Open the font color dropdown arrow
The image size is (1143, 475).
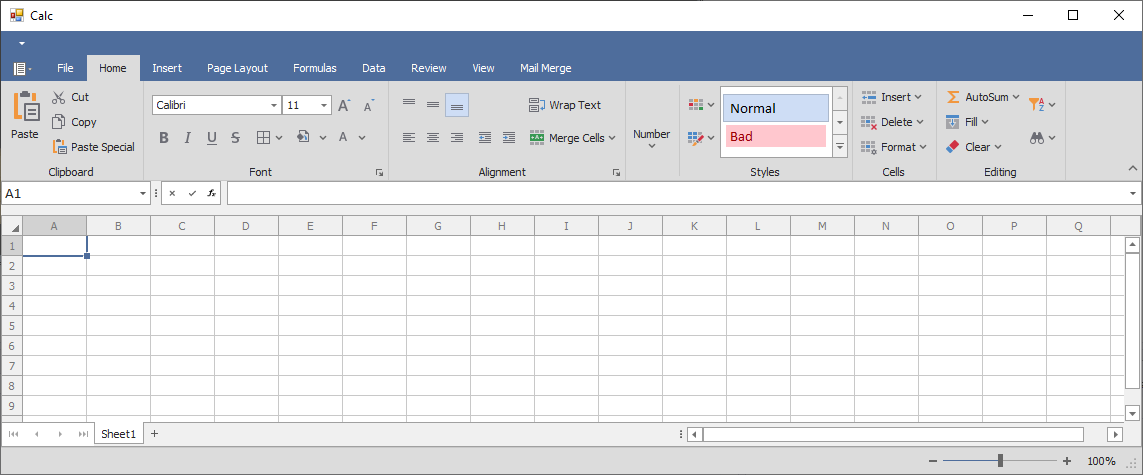pos(362,138)
